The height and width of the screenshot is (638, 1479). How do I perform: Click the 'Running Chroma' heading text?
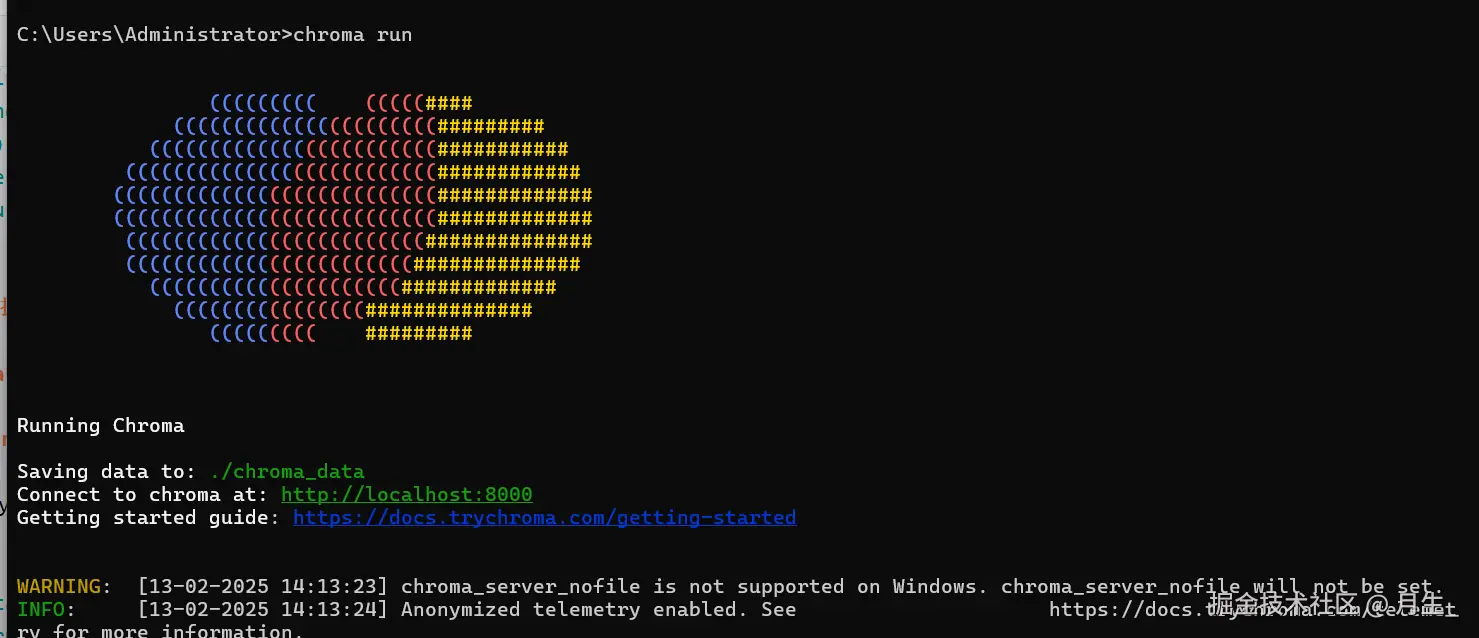100,425
